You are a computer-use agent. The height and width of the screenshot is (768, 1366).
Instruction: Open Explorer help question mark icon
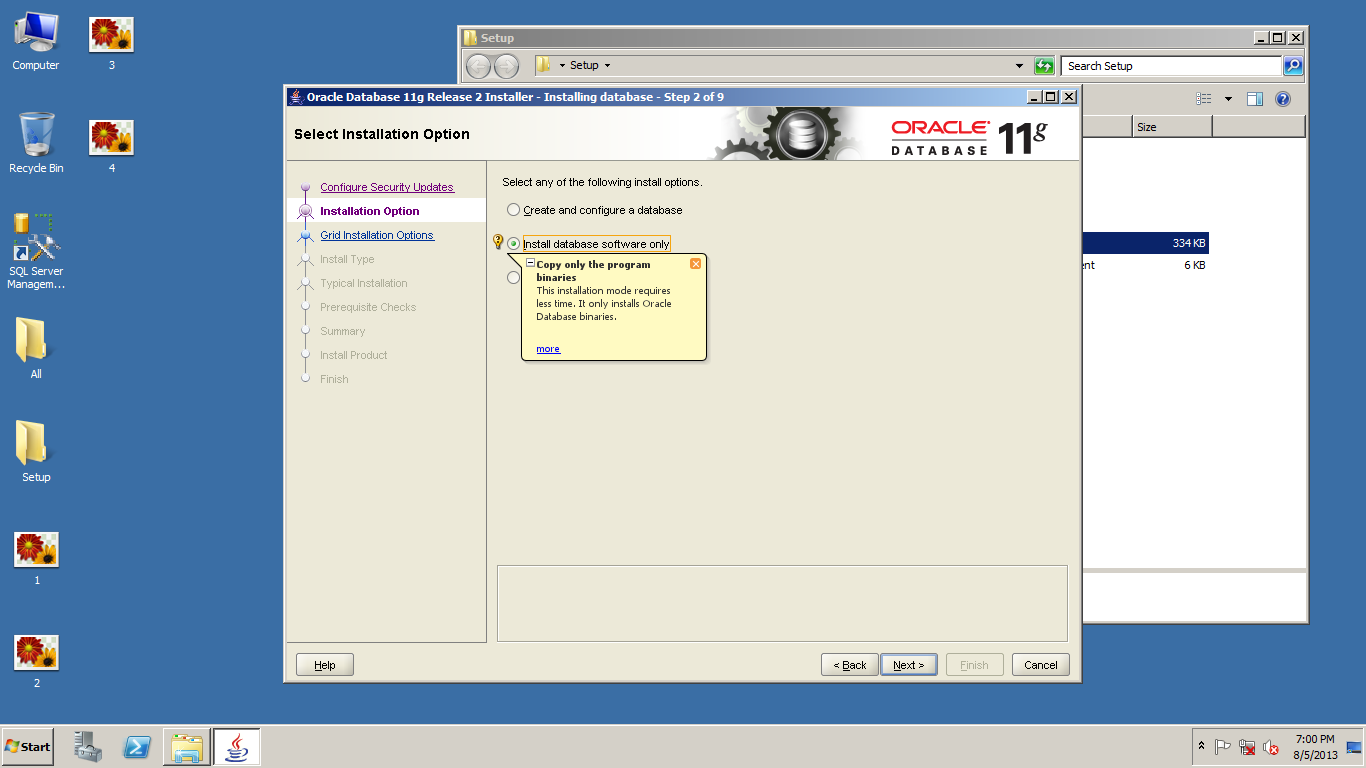tap(1283, 99)
